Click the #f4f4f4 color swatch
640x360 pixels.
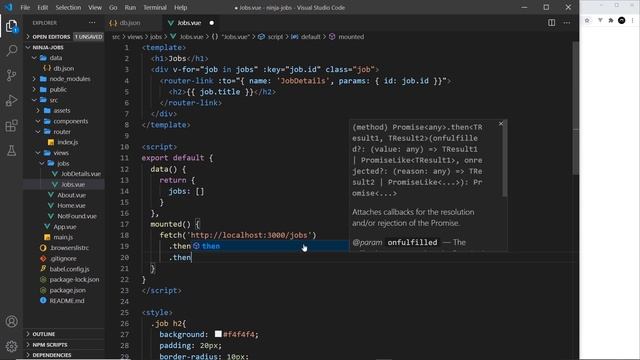tap(218, 334)
